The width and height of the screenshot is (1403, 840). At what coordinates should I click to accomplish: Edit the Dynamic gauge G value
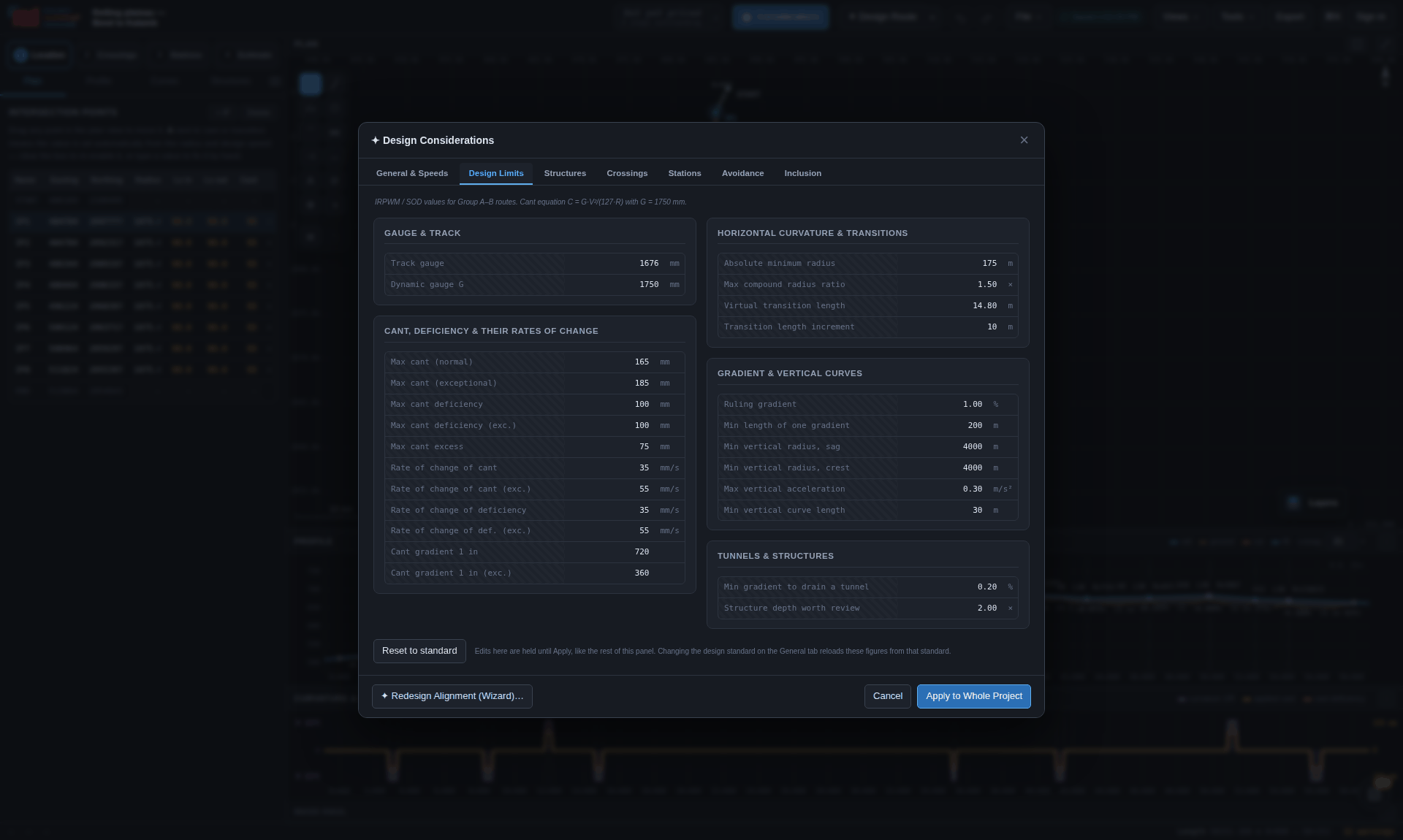(614, 285)
